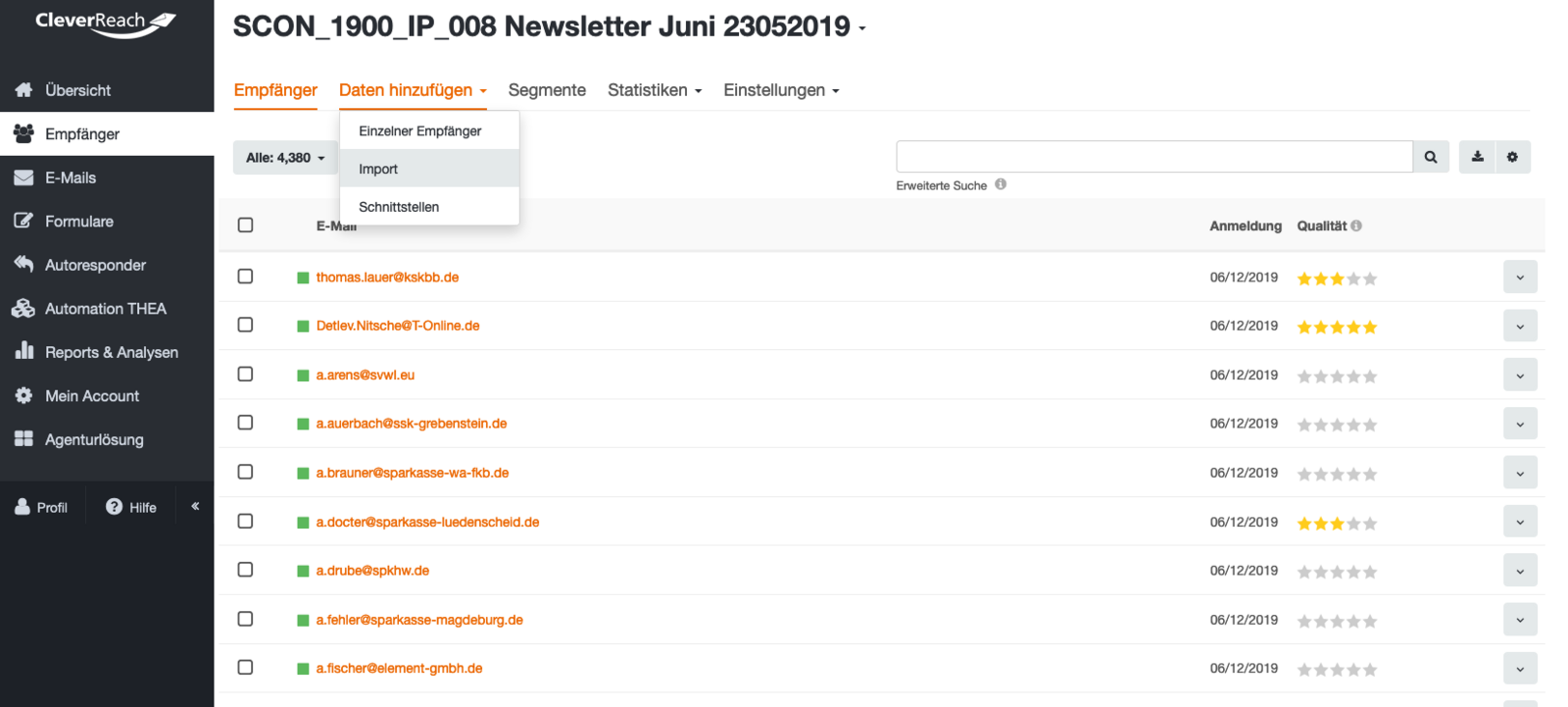
Task: Choose Import from the dropdown menu
Action: pos(378,169)
